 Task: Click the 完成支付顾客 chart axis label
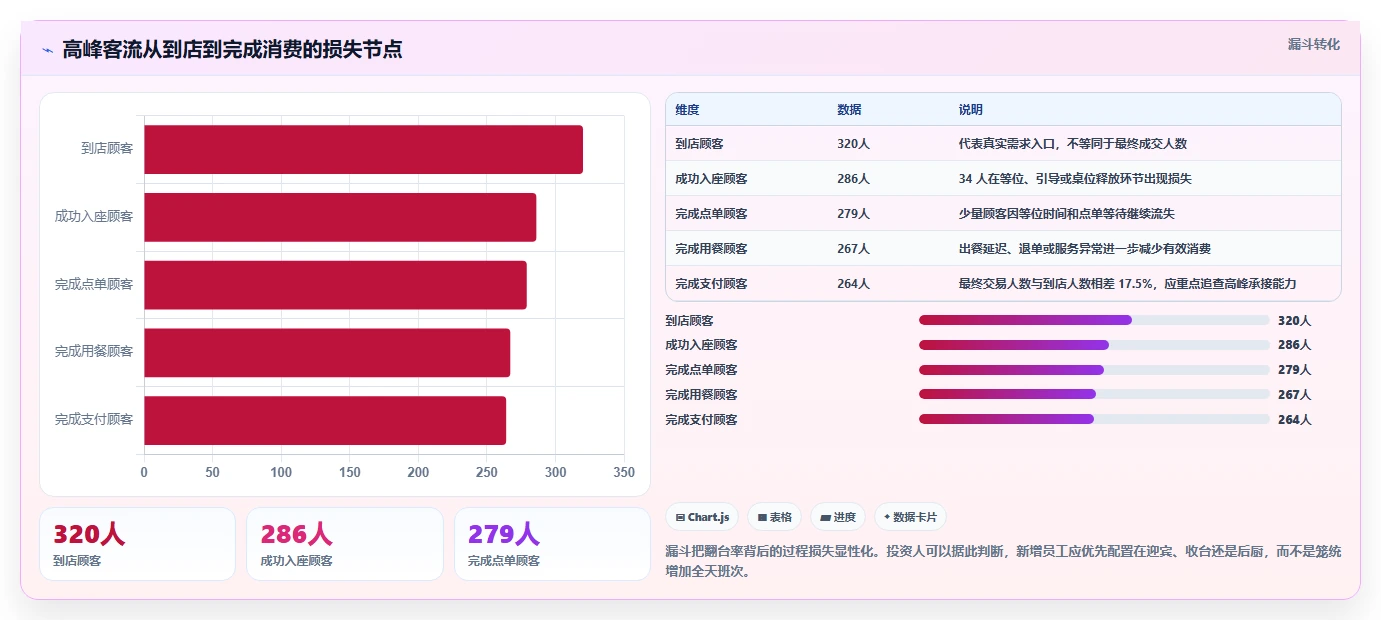[94, 420]
